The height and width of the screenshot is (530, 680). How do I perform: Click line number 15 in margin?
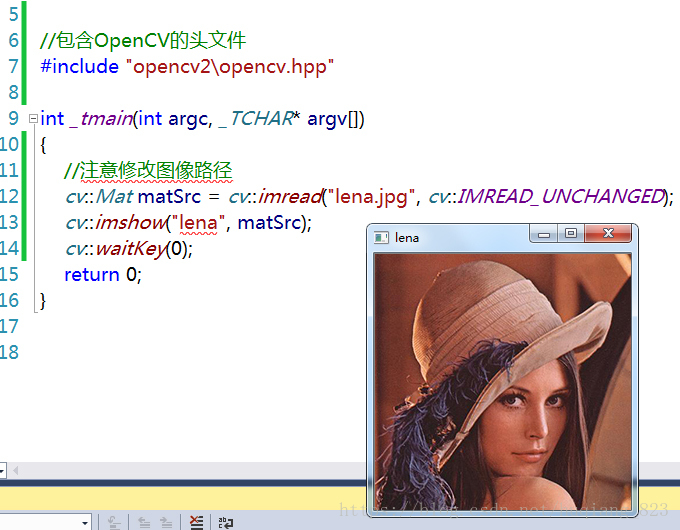9,275
